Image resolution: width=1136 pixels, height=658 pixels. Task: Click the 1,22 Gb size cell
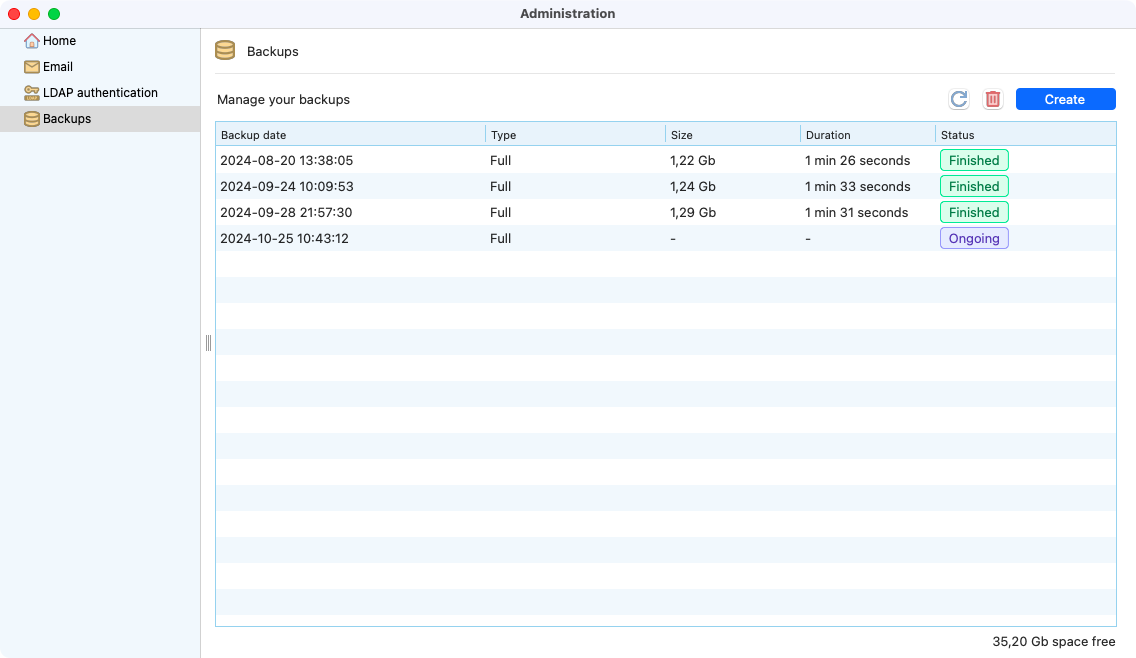[x=693, y=160]
